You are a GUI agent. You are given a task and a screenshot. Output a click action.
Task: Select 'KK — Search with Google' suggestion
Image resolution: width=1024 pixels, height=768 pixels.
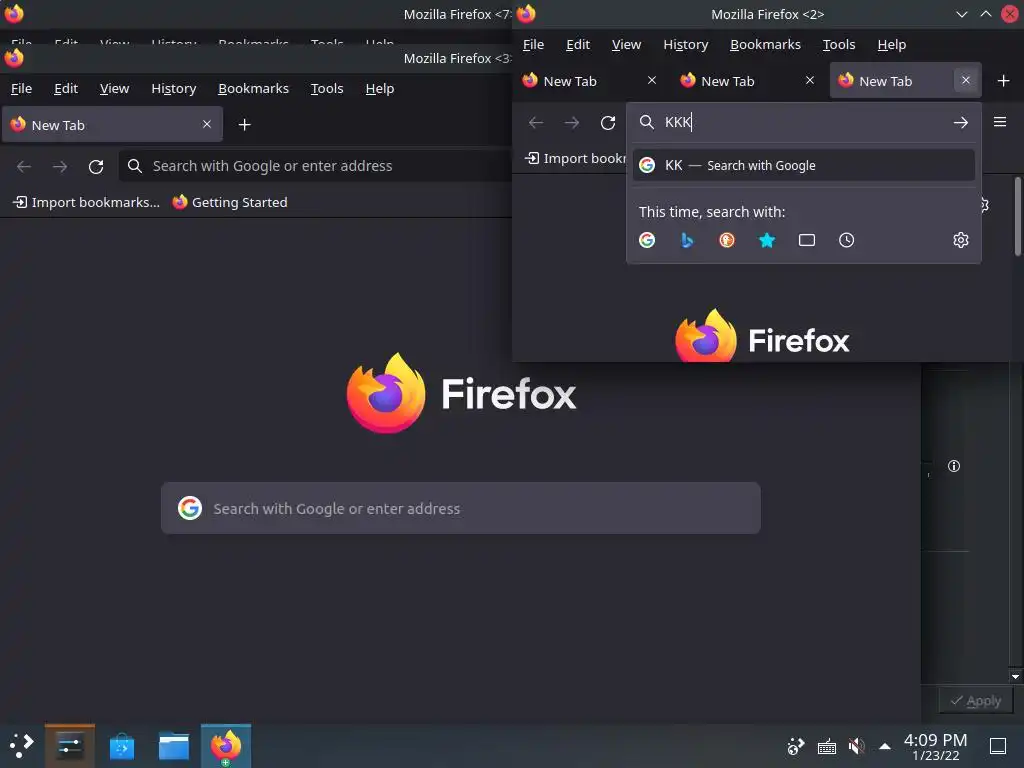pyautogui.click(x=803, y=165)
